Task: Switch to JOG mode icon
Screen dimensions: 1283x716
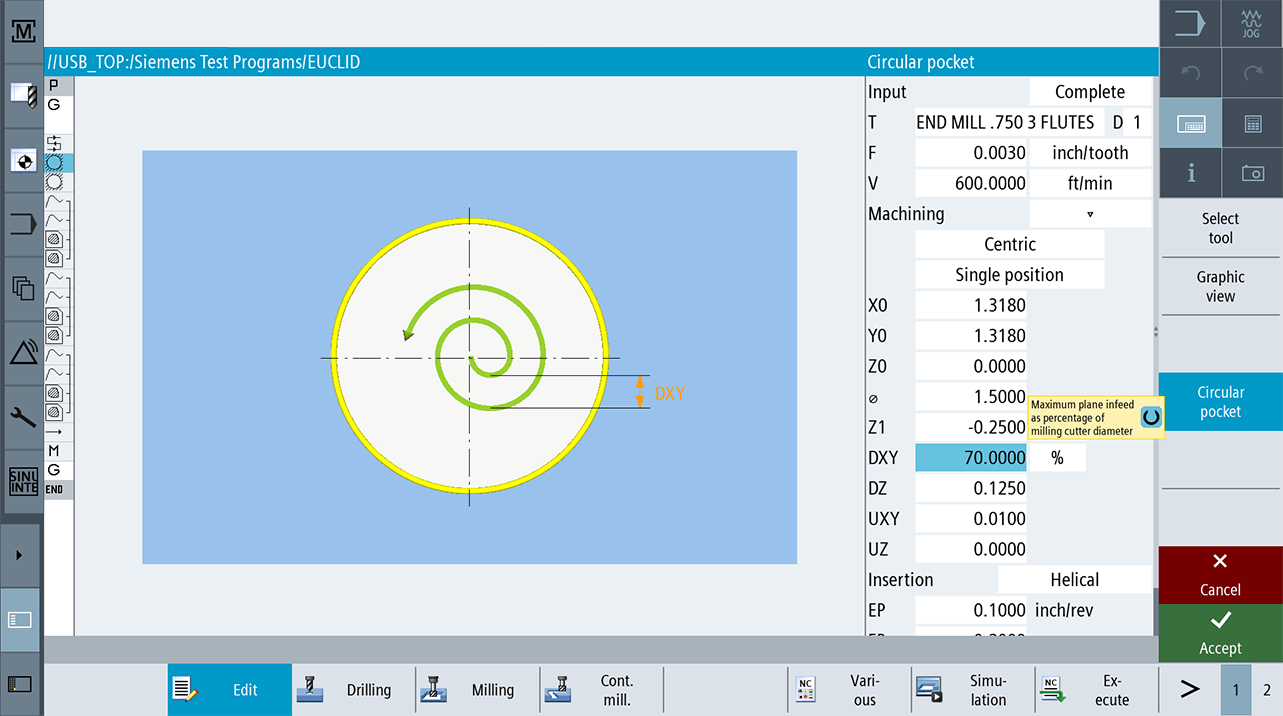Action: pyautogui.click(x=1252, y=23)
